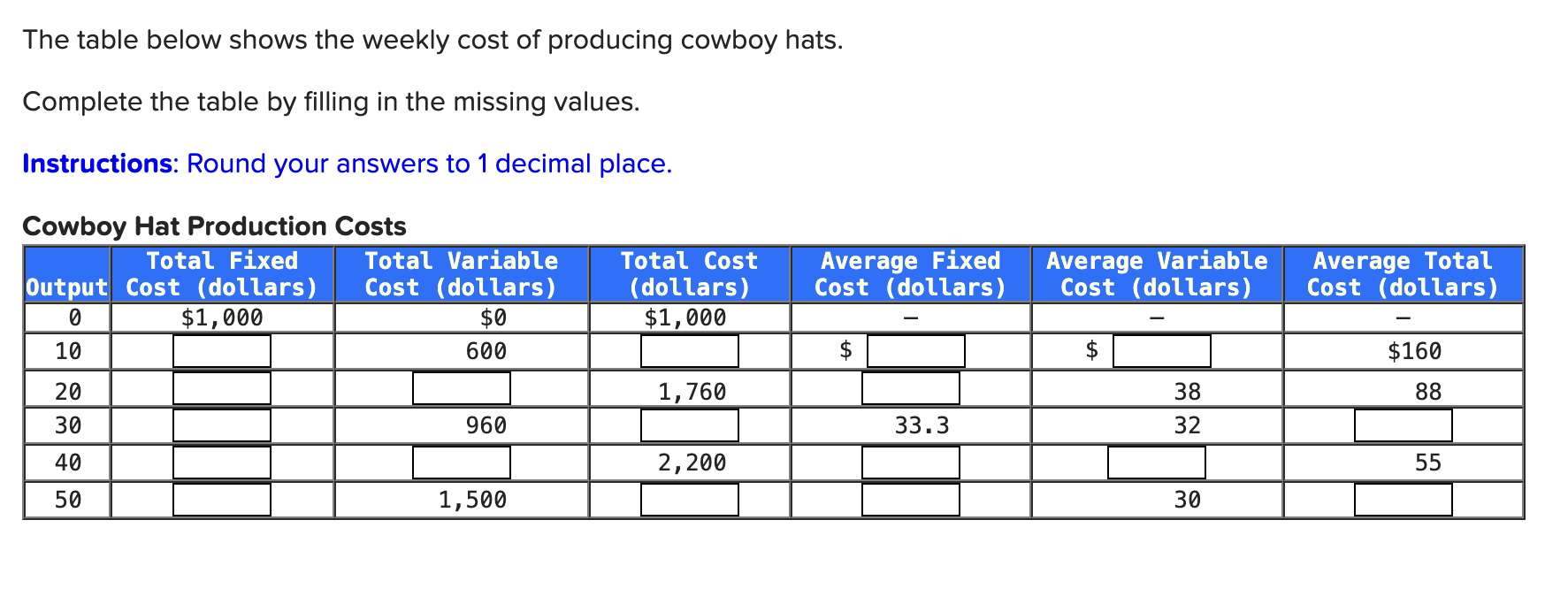Click the Total Cost field for Output 50
Viewport: 1568px width, 589px height.
coord(689,501)
